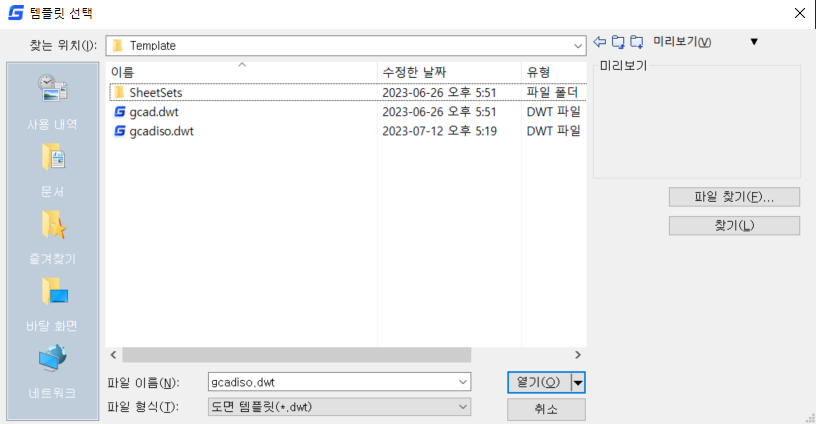The width and height of the screenshot is (816, 424).
Task: Click the GstarCAD logo in title bar
Action: click(16, 12)
